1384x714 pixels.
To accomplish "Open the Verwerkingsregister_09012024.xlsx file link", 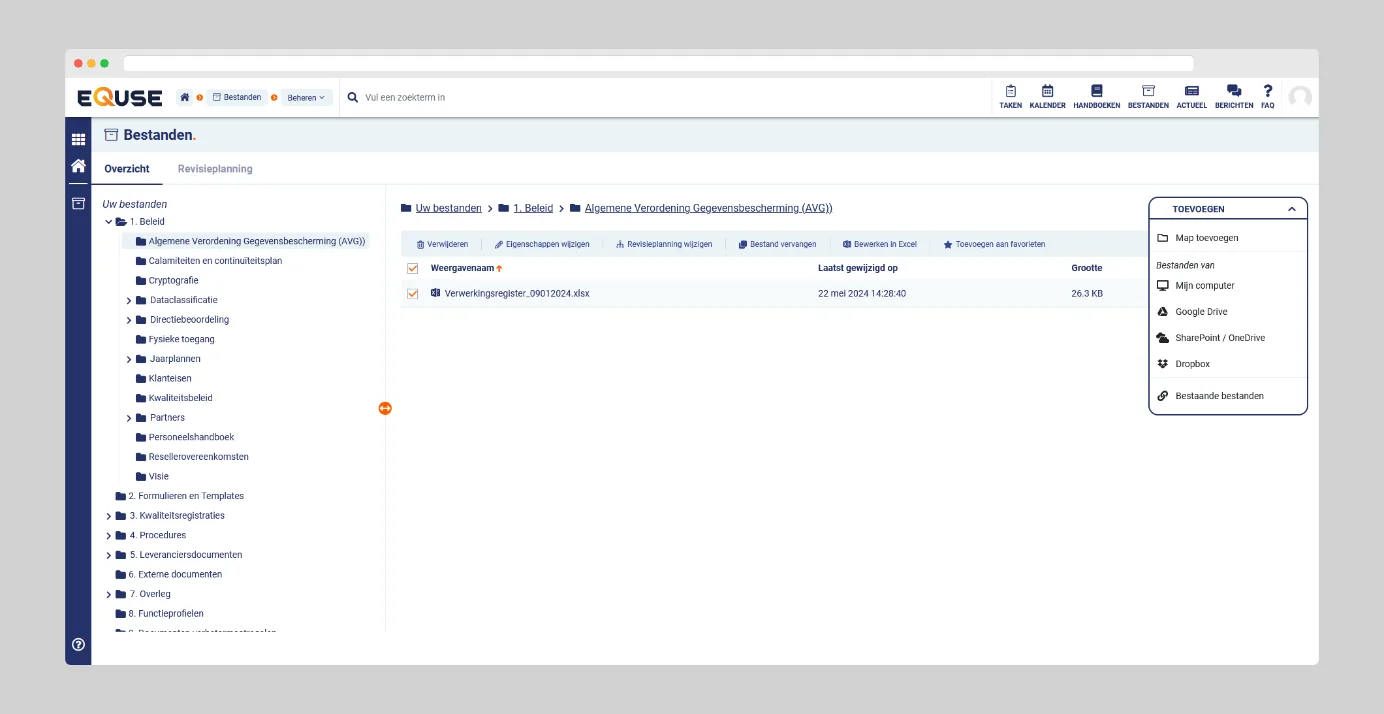I will pos(516,294).
